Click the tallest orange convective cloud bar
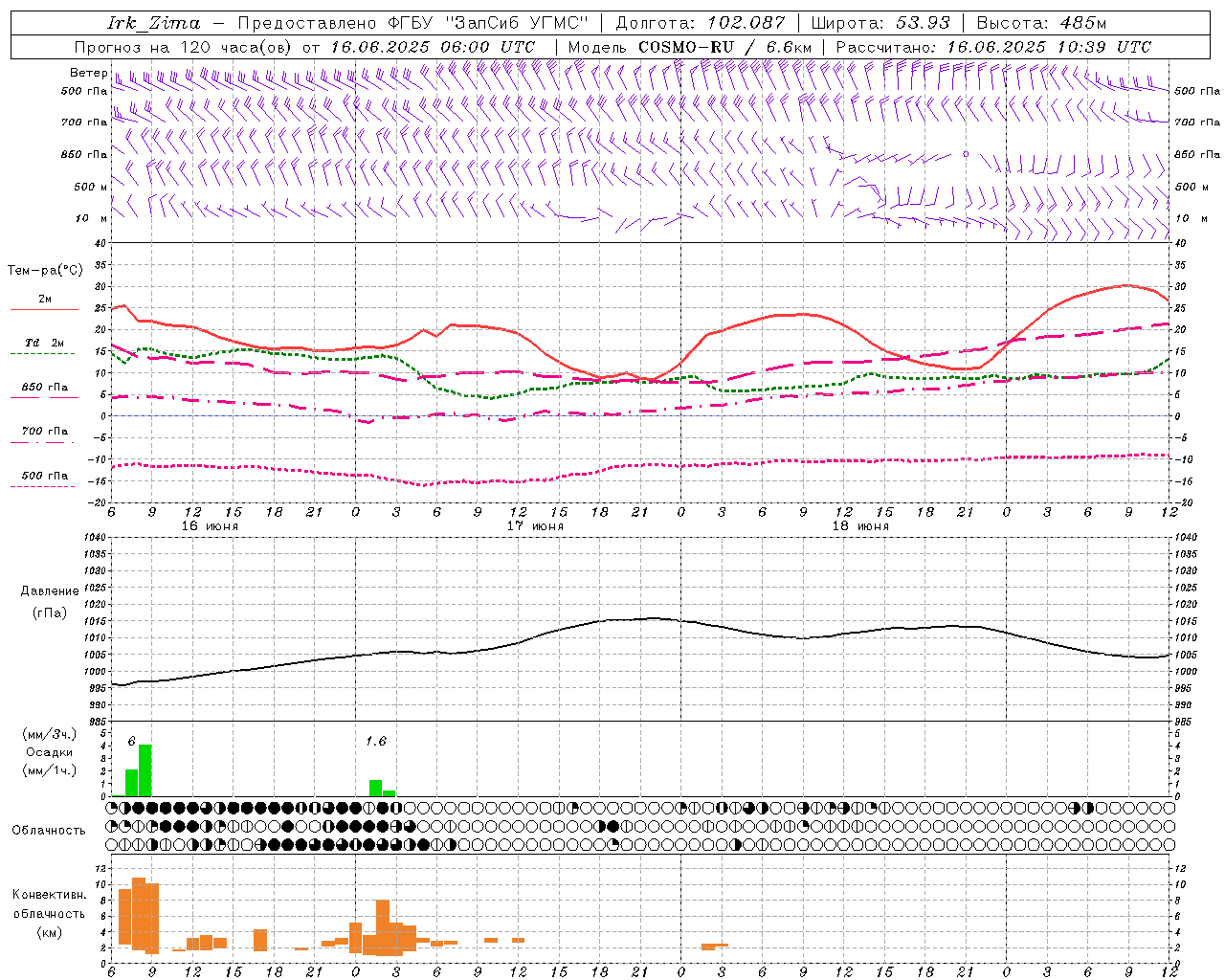Viewport: 1225px width, 980px height. point(139,913)
